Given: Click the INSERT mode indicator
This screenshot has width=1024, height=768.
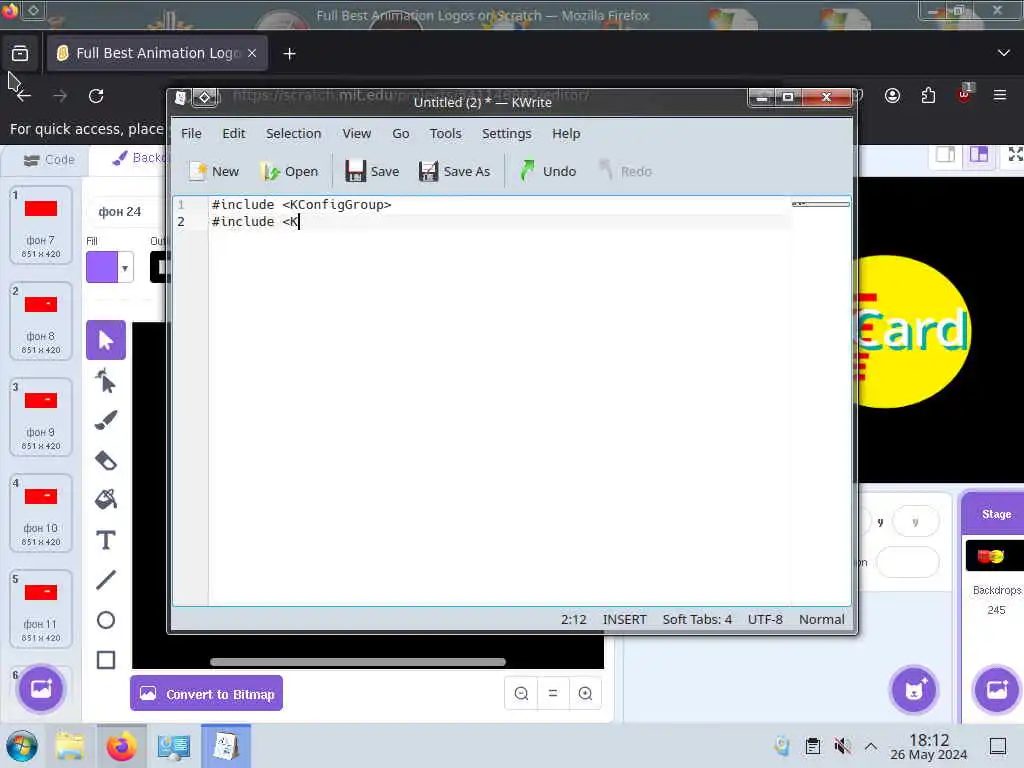Looking at the screenshot, I should tap(624, 619).
